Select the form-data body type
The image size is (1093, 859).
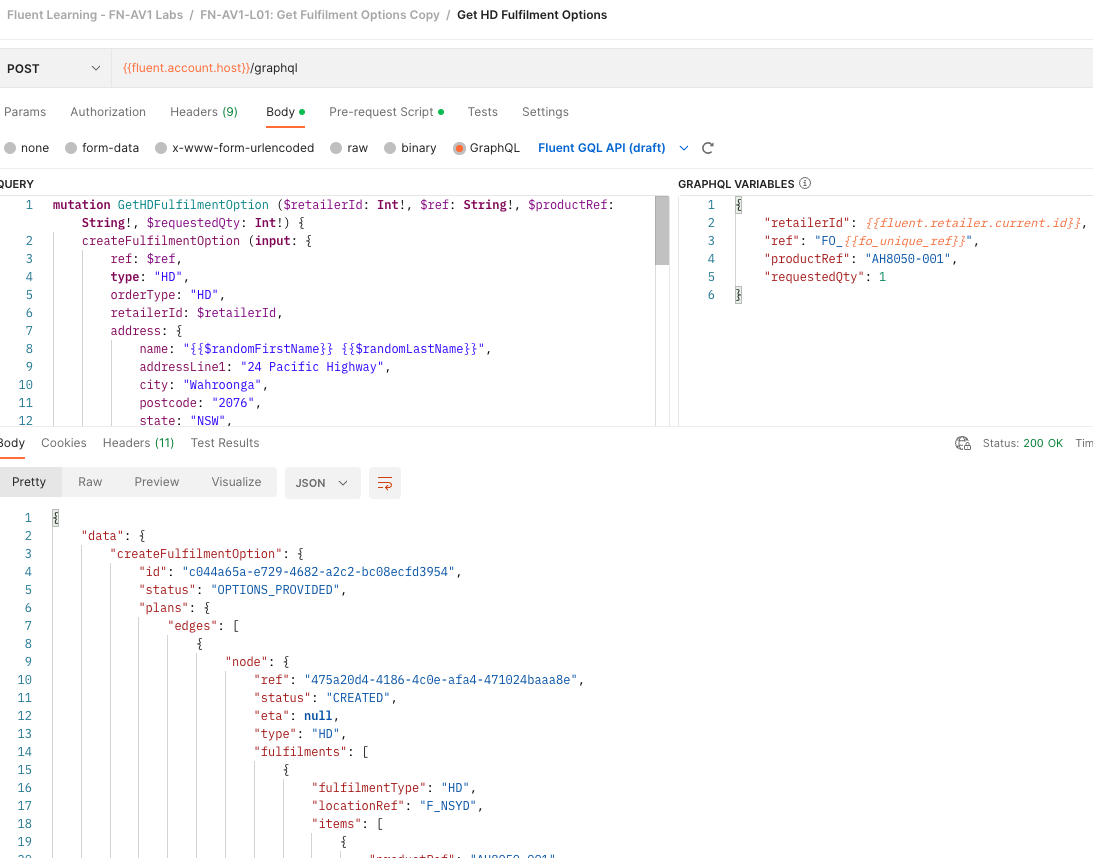pos(102,148)
